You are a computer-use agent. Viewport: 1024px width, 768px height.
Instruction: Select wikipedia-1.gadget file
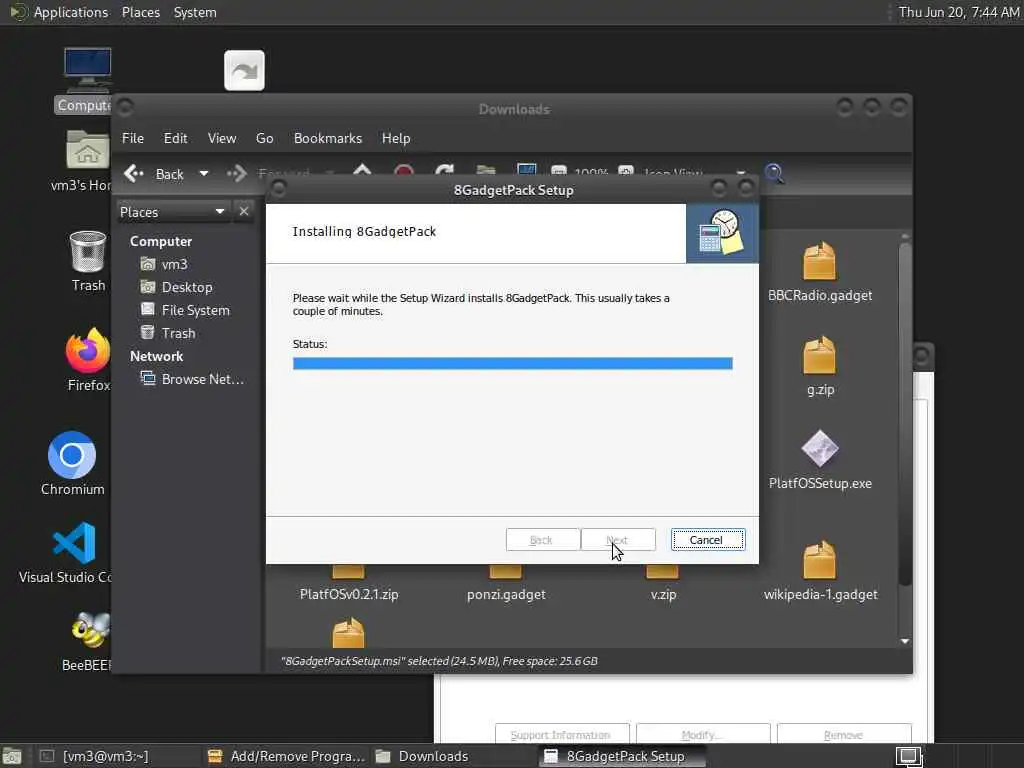tap(820, 570)
